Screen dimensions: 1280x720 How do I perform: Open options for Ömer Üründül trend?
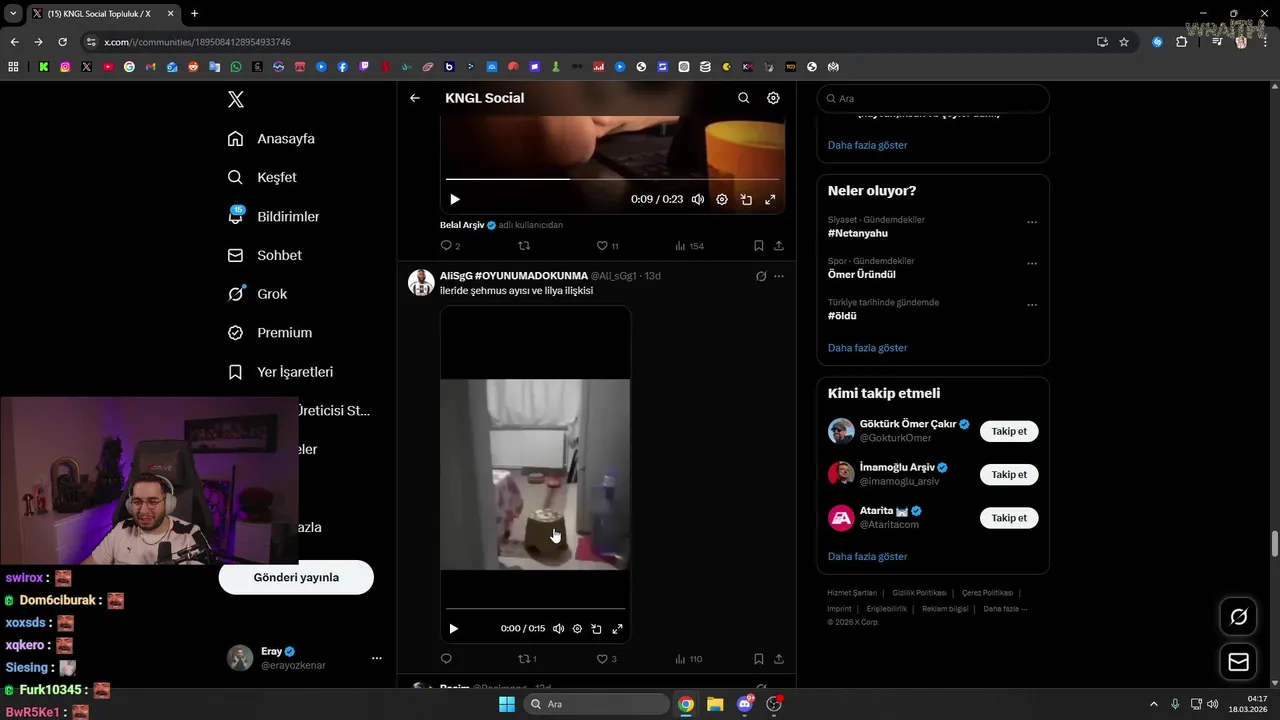pyautogui.click(x=1032, y=264)
